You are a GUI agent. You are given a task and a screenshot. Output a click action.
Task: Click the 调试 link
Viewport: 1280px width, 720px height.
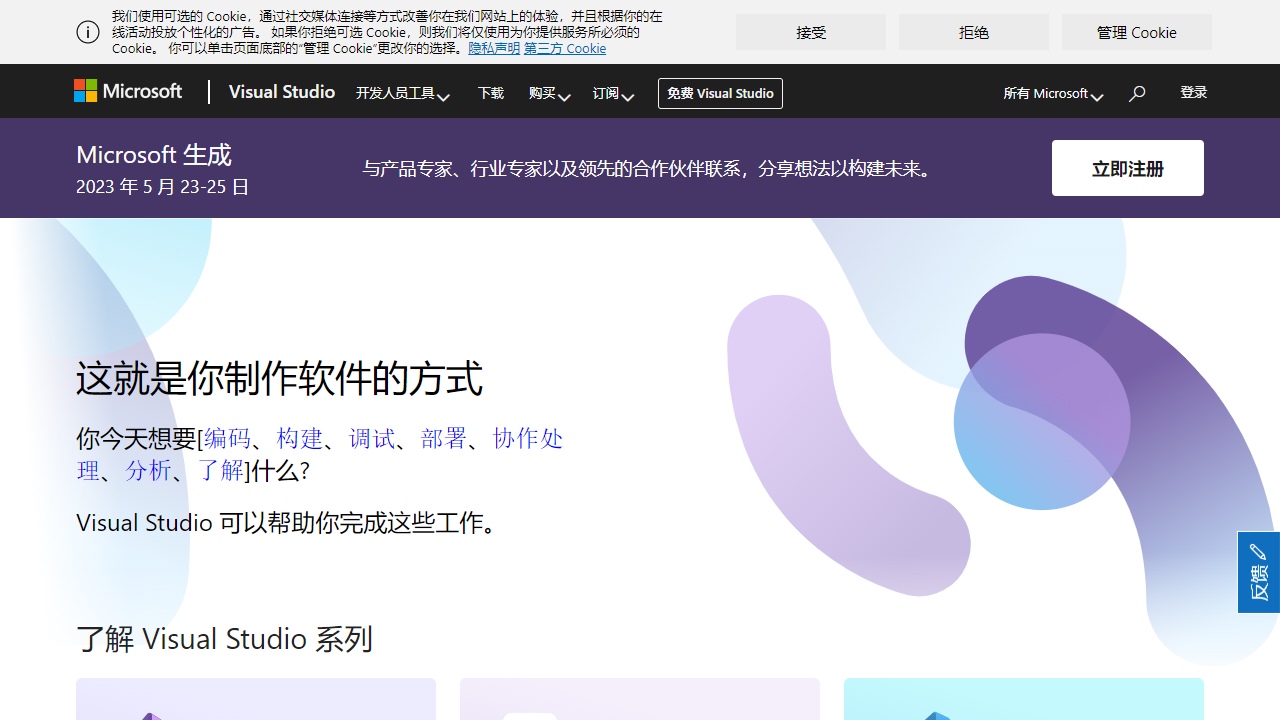coord(372,438)
